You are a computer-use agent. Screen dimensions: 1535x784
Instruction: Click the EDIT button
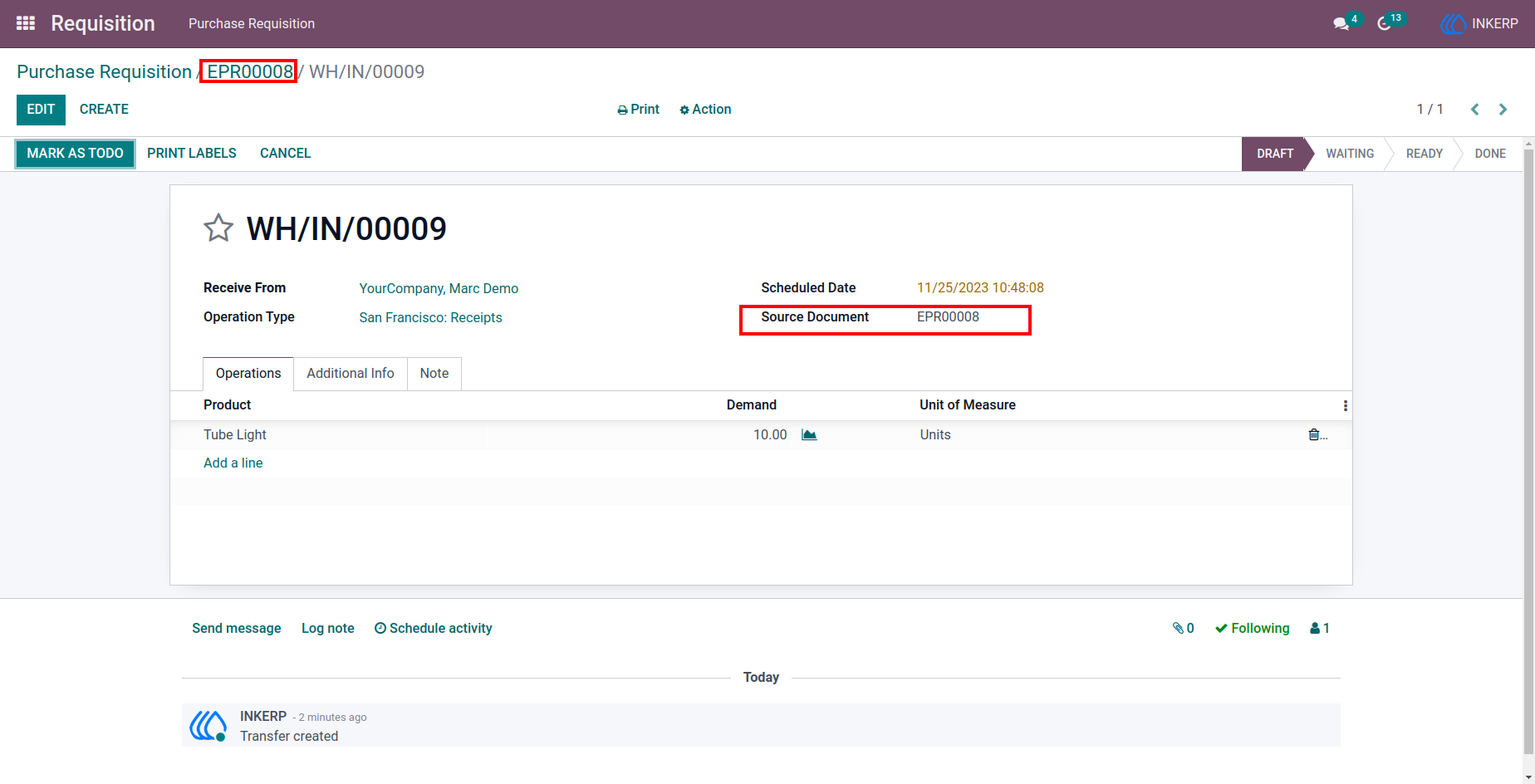click(41, 109)
